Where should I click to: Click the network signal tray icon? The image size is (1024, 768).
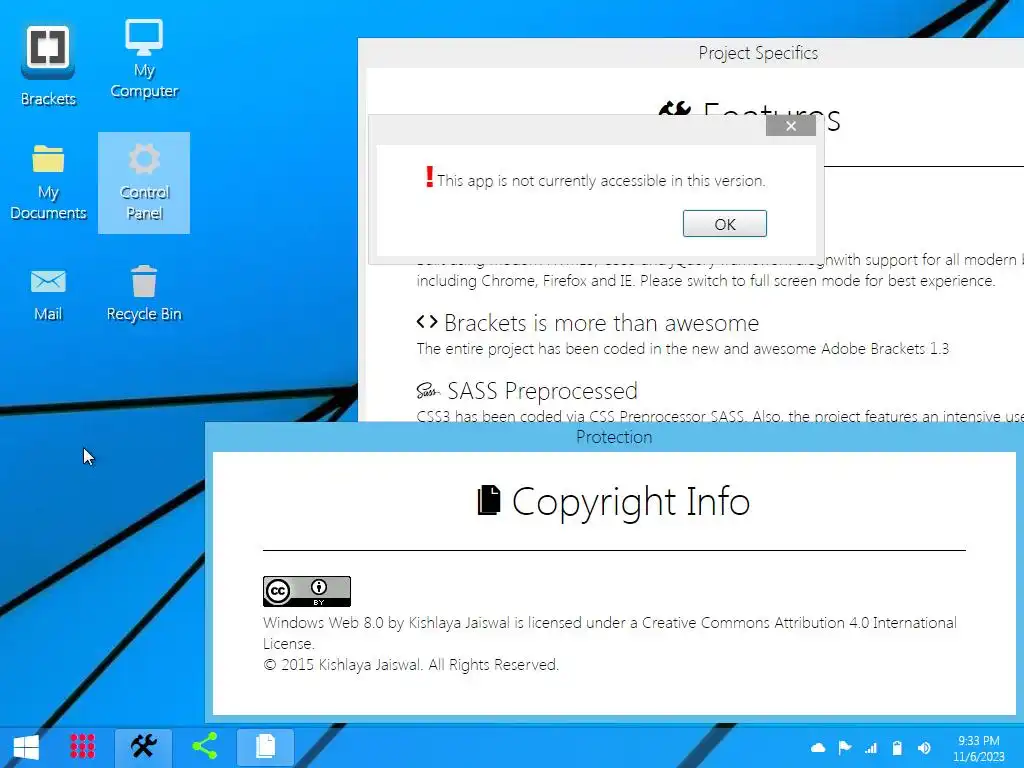tap(871, 748)
